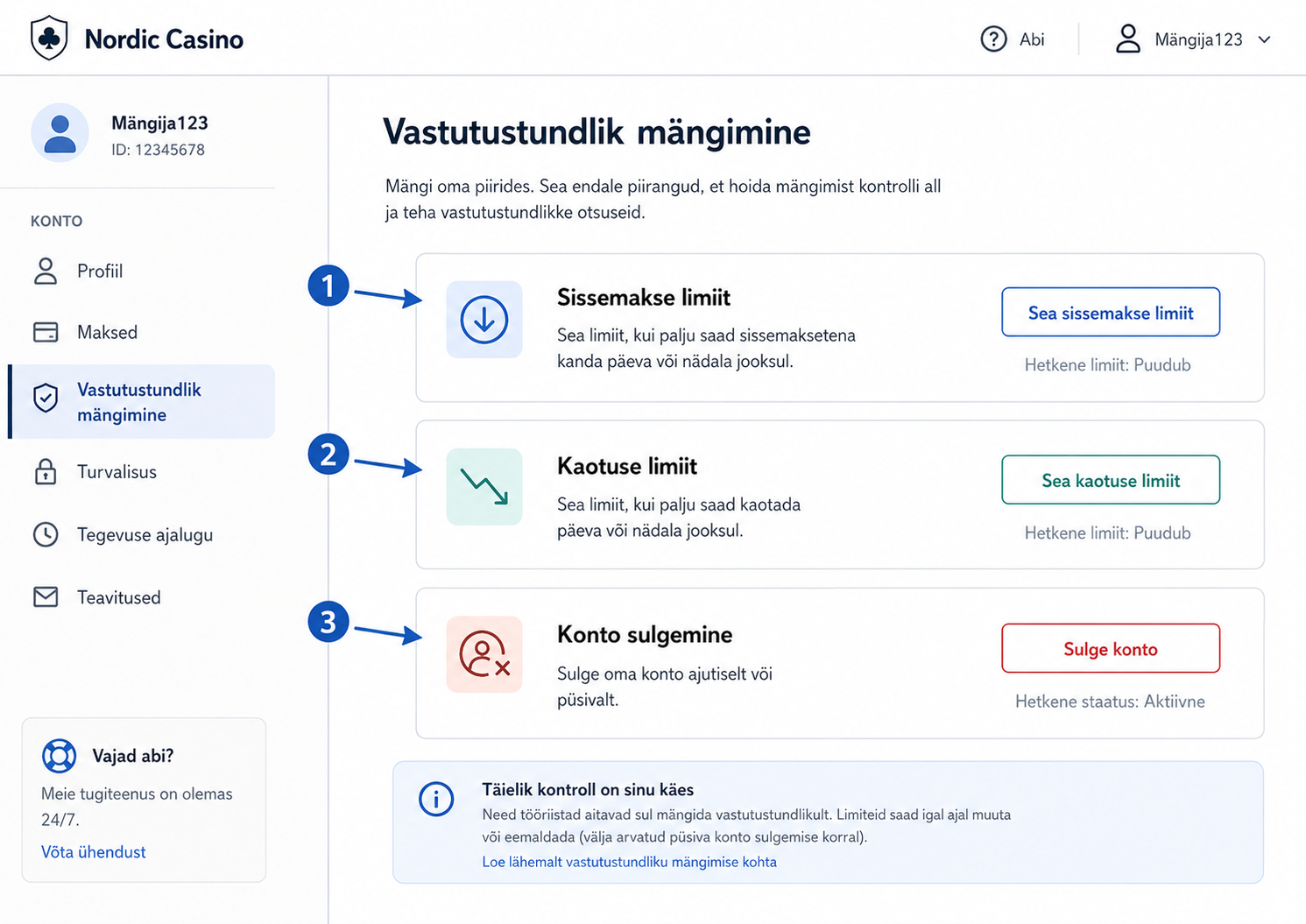Click the Sea sissemakse limiit button
The width and height of the screenshot is (1306, 924).
point(1111,312)
